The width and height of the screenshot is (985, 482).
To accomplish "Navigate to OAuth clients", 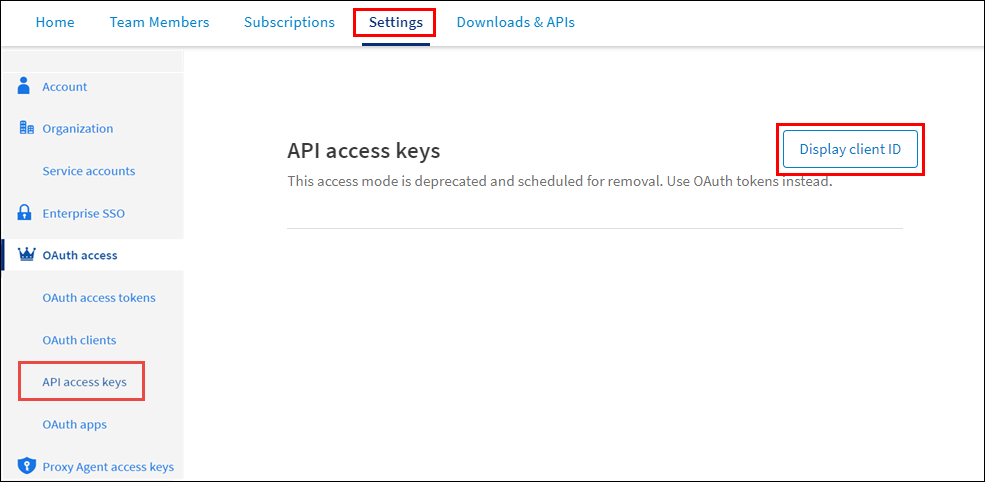I will click(79, 340).
